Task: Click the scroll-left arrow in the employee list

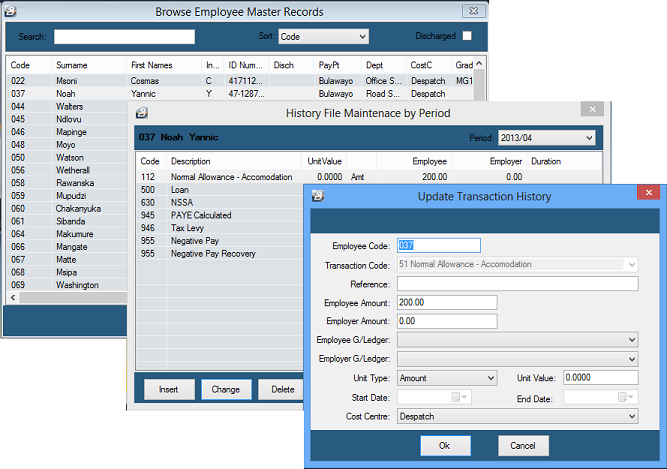Action: [13, 298]
